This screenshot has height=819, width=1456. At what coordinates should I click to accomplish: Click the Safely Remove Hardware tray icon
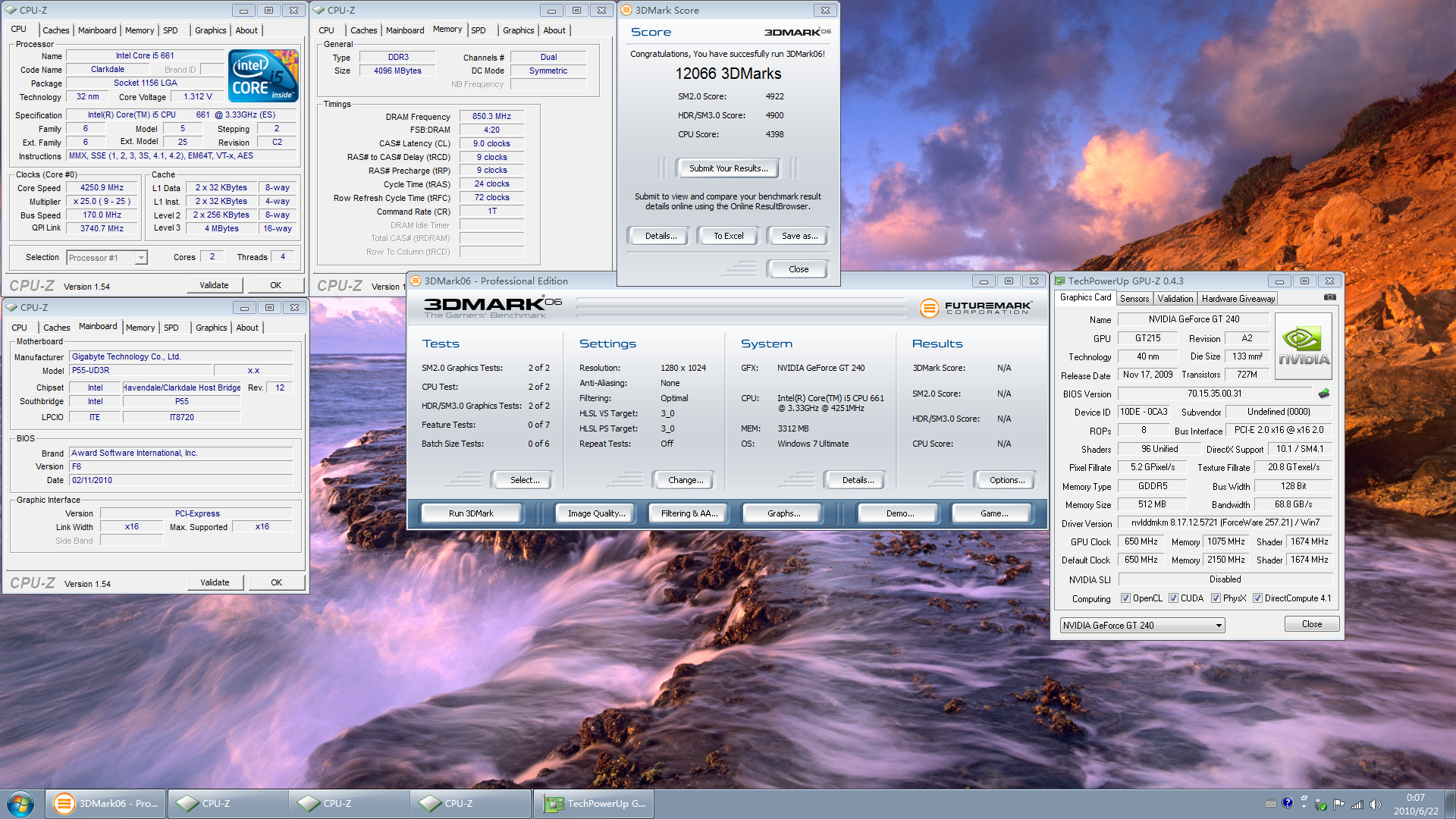[x=1320, y=805]
